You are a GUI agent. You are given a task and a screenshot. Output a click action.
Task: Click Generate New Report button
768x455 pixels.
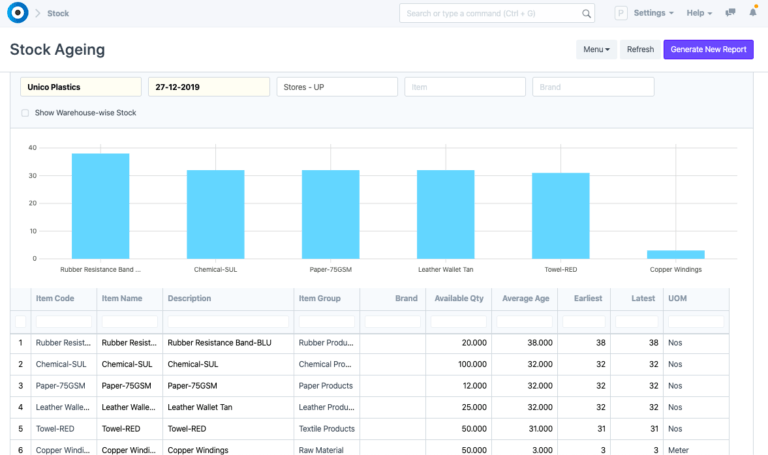click(708, 49)
